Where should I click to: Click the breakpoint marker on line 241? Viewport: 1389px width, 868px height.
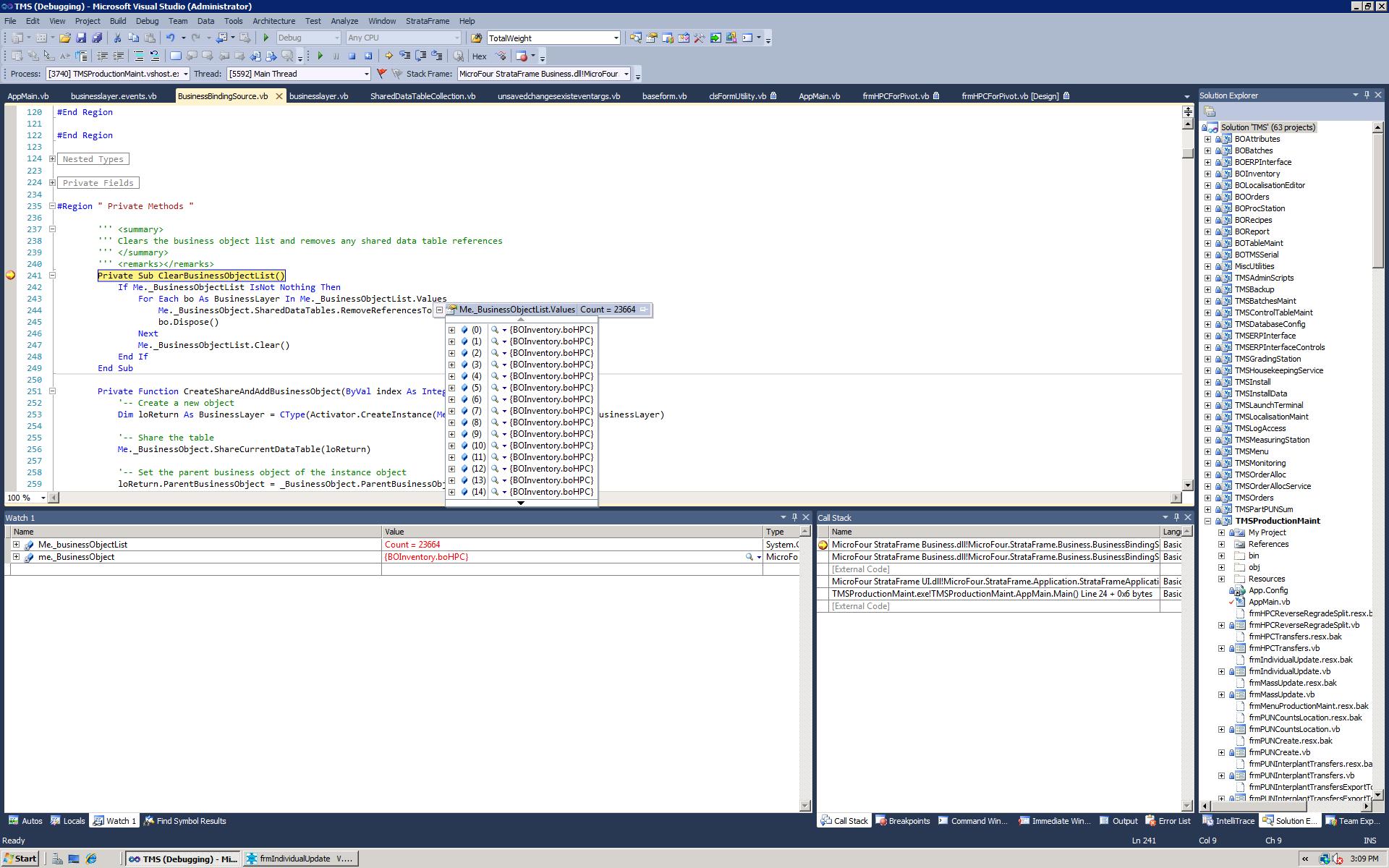pyautogui.click(x=10, y=275)
